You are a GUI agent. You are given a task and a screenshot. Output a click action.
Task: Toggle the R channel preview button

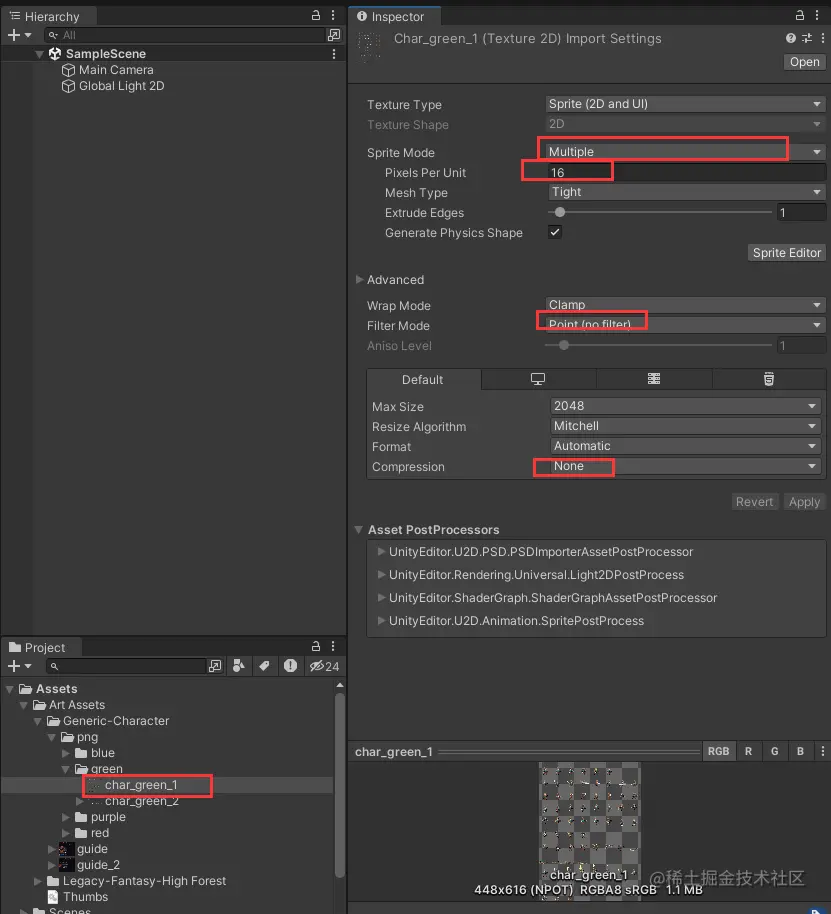pyautogui.click(x=748, y=751)
